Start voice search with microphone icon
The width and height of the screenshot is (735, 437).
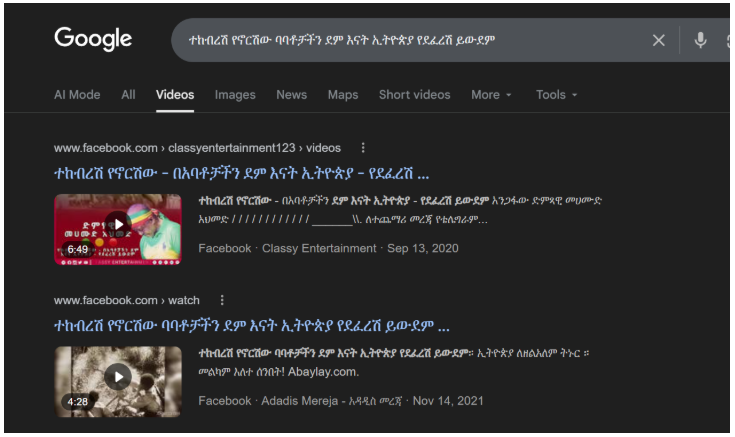click(701, 40)
